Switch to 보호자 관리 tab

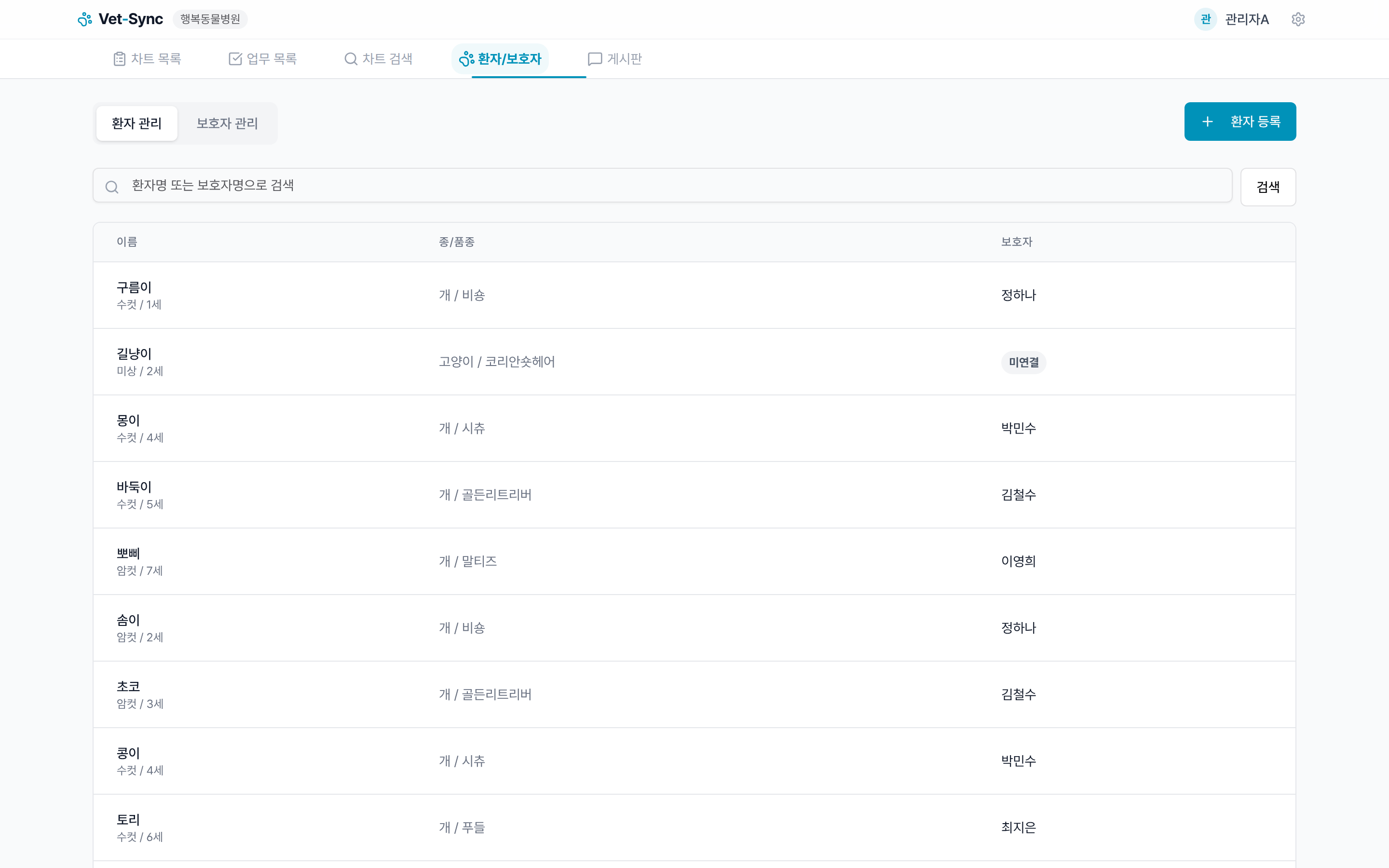point(227,123)
